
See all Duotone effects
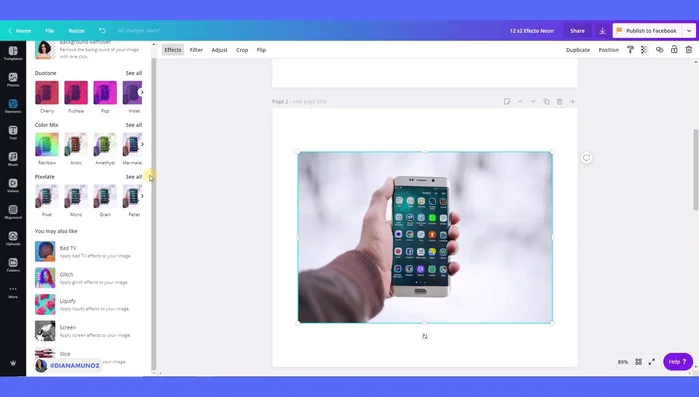point(134,73)
